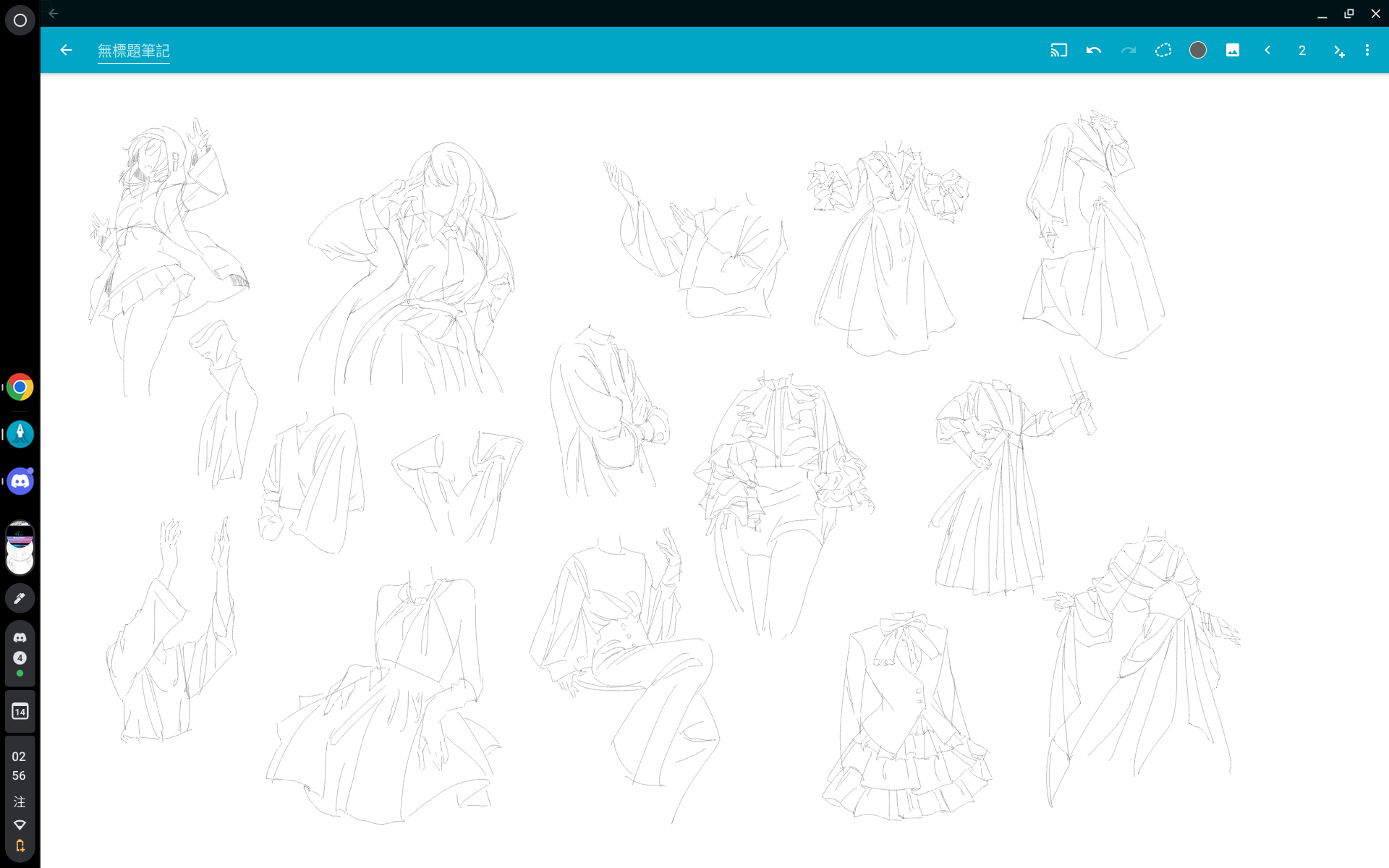Click the title bar back arrow
The image size is (1389, 868).
(54, 13)
